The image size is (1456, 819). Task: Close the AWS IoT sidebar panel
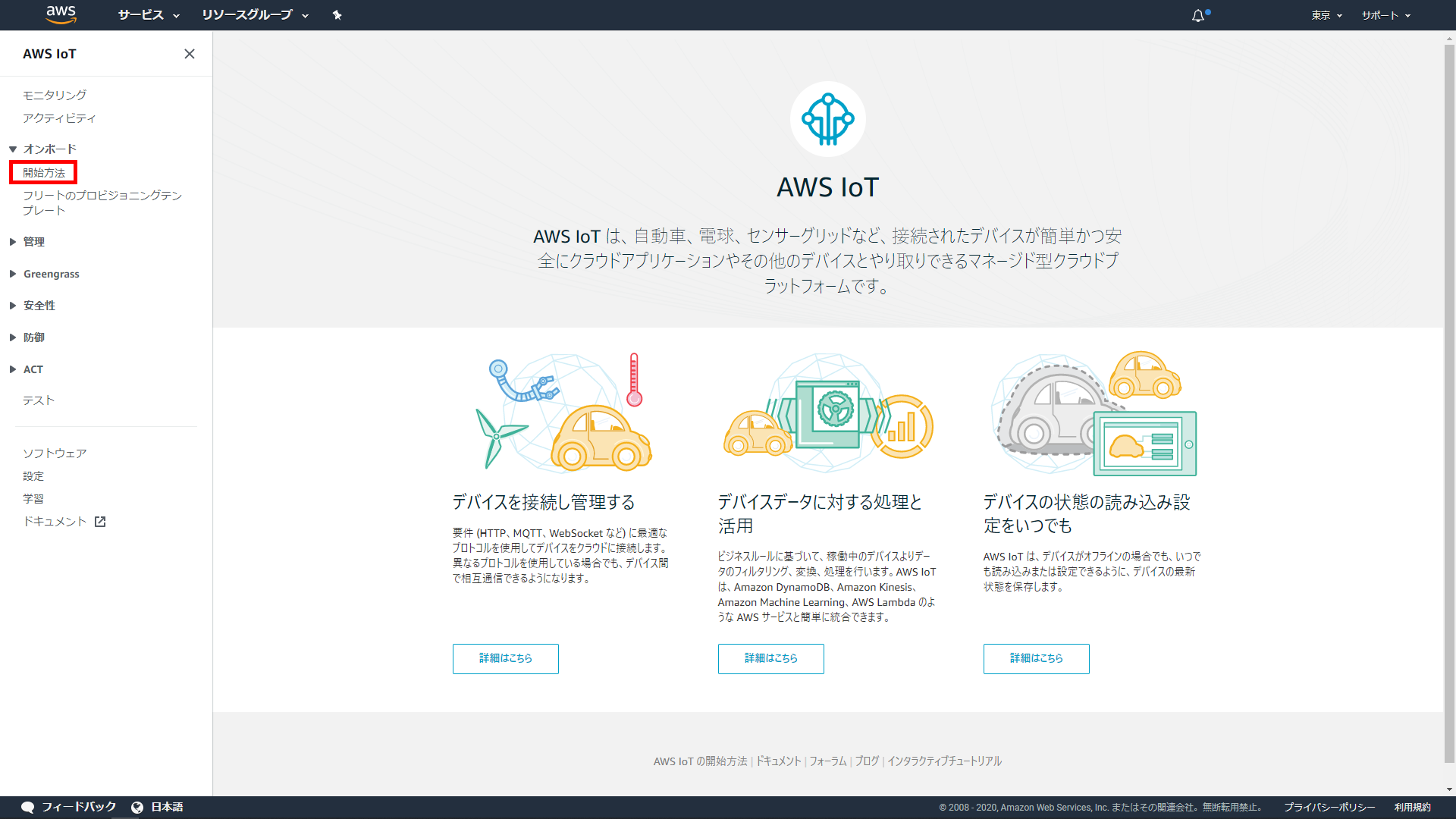coord(190,54)
